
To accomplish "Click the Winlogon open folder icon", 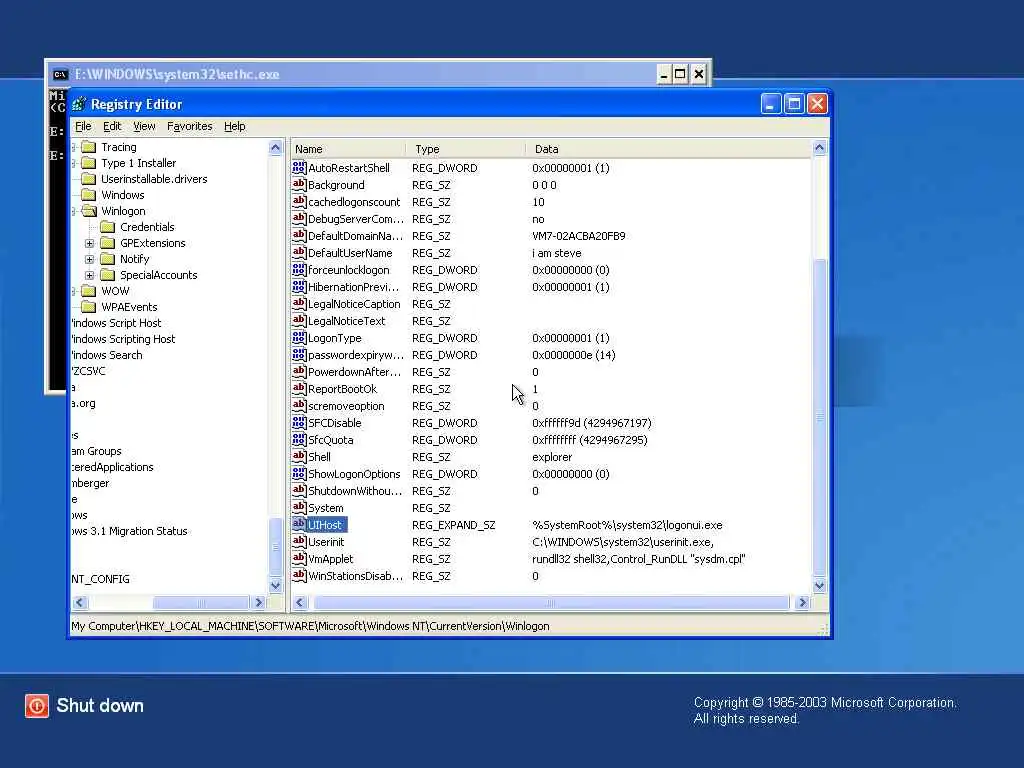I will click(x=89, y=211).
